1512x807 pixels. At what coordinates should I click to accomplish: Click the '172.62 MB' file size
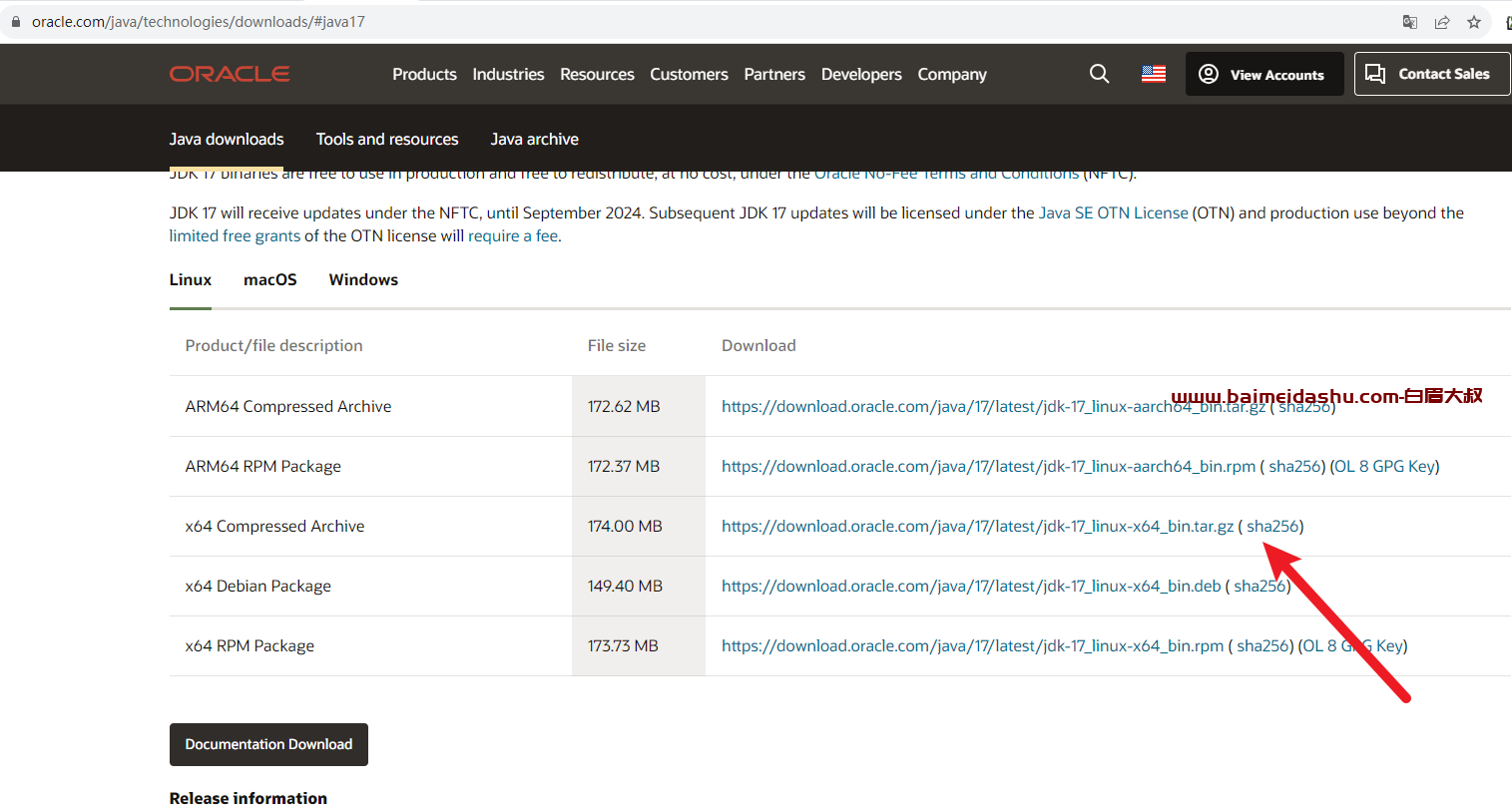[624, 406]
